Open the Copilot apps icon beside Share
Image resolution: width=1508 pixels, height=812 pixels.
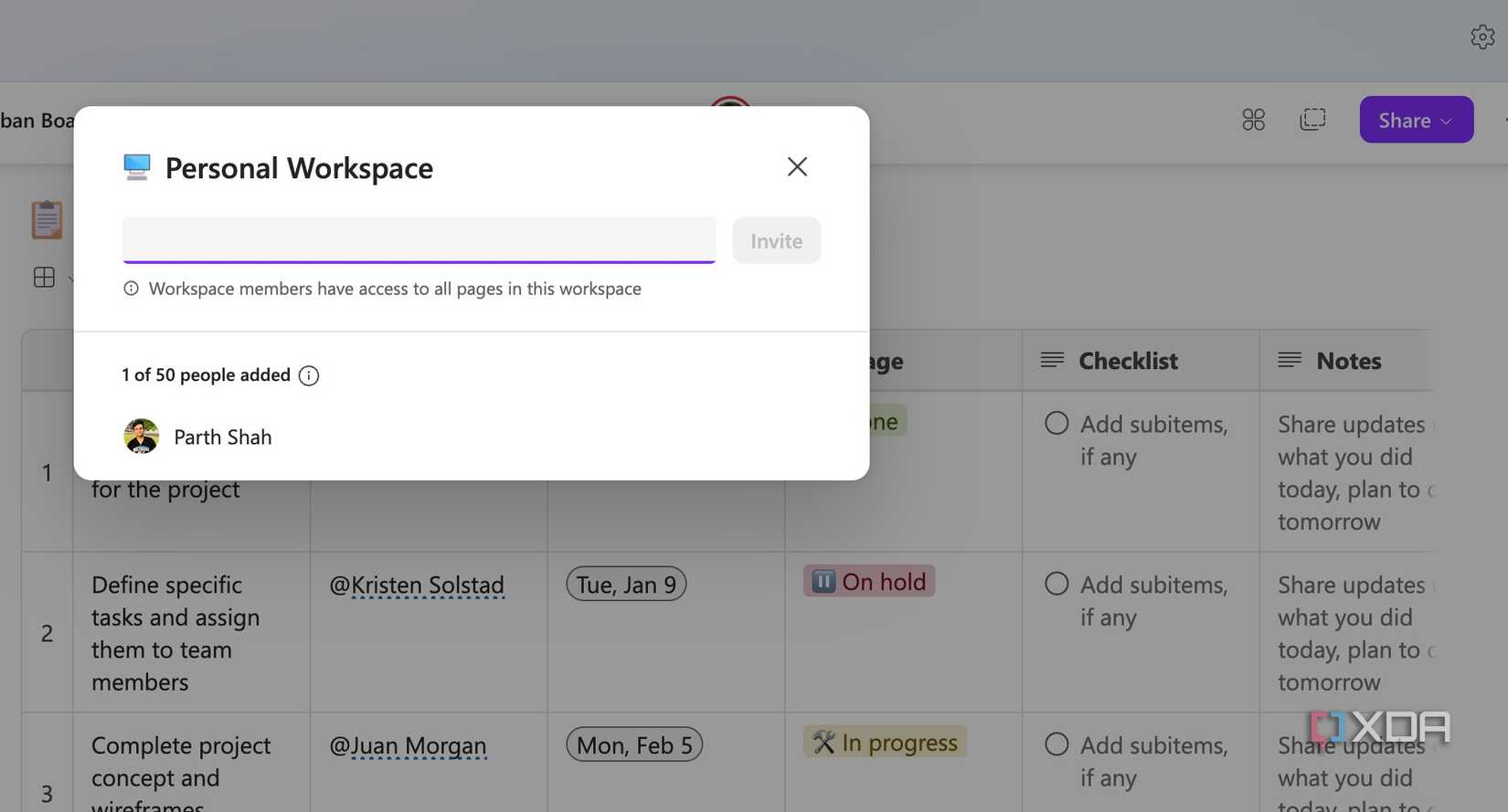point(1254,120)
